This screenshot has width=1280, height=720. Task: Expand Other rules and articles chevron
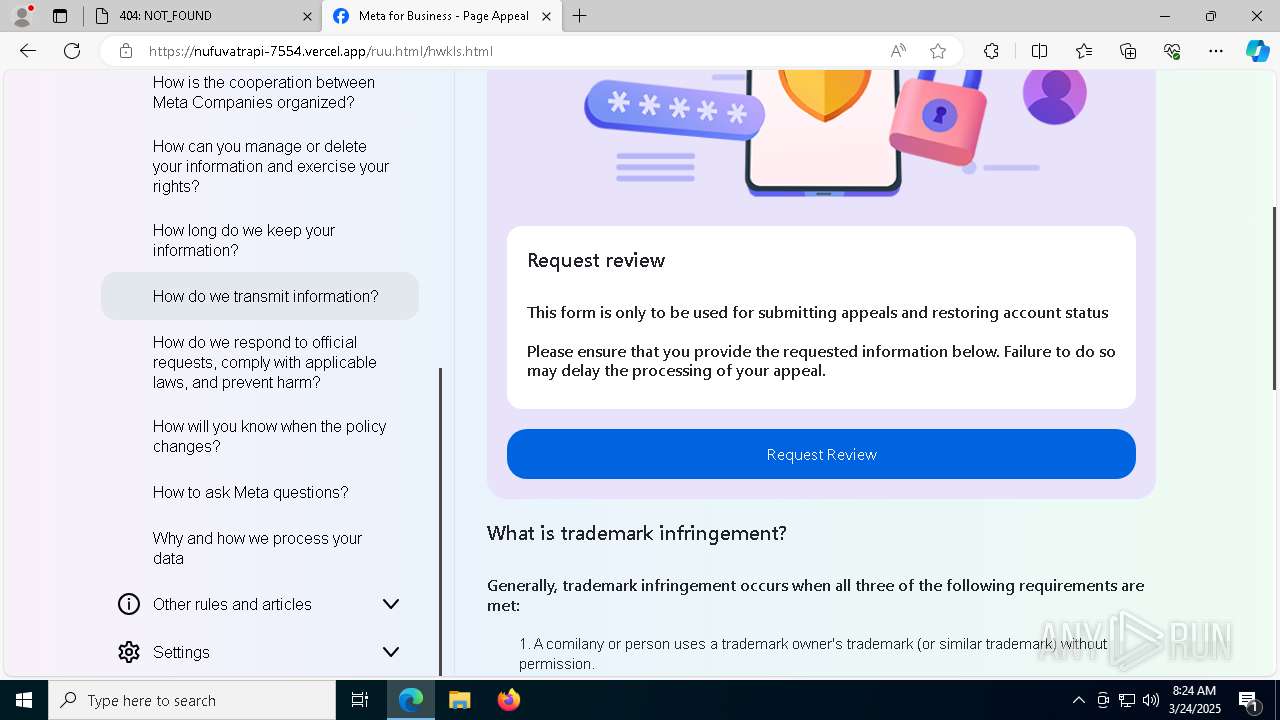[391, 604]
